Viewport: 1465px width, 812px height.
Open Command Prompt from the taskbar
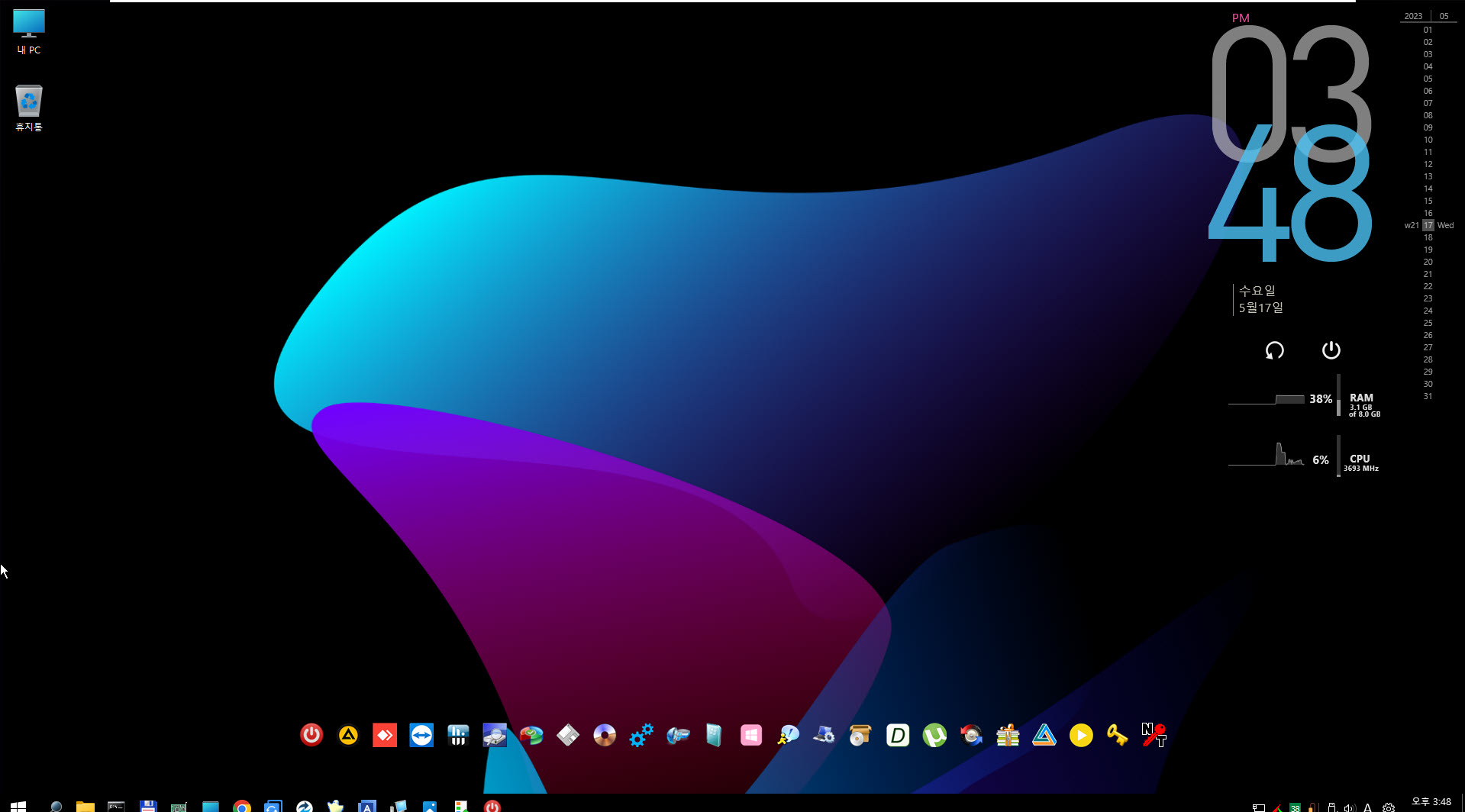pos(116,806)
